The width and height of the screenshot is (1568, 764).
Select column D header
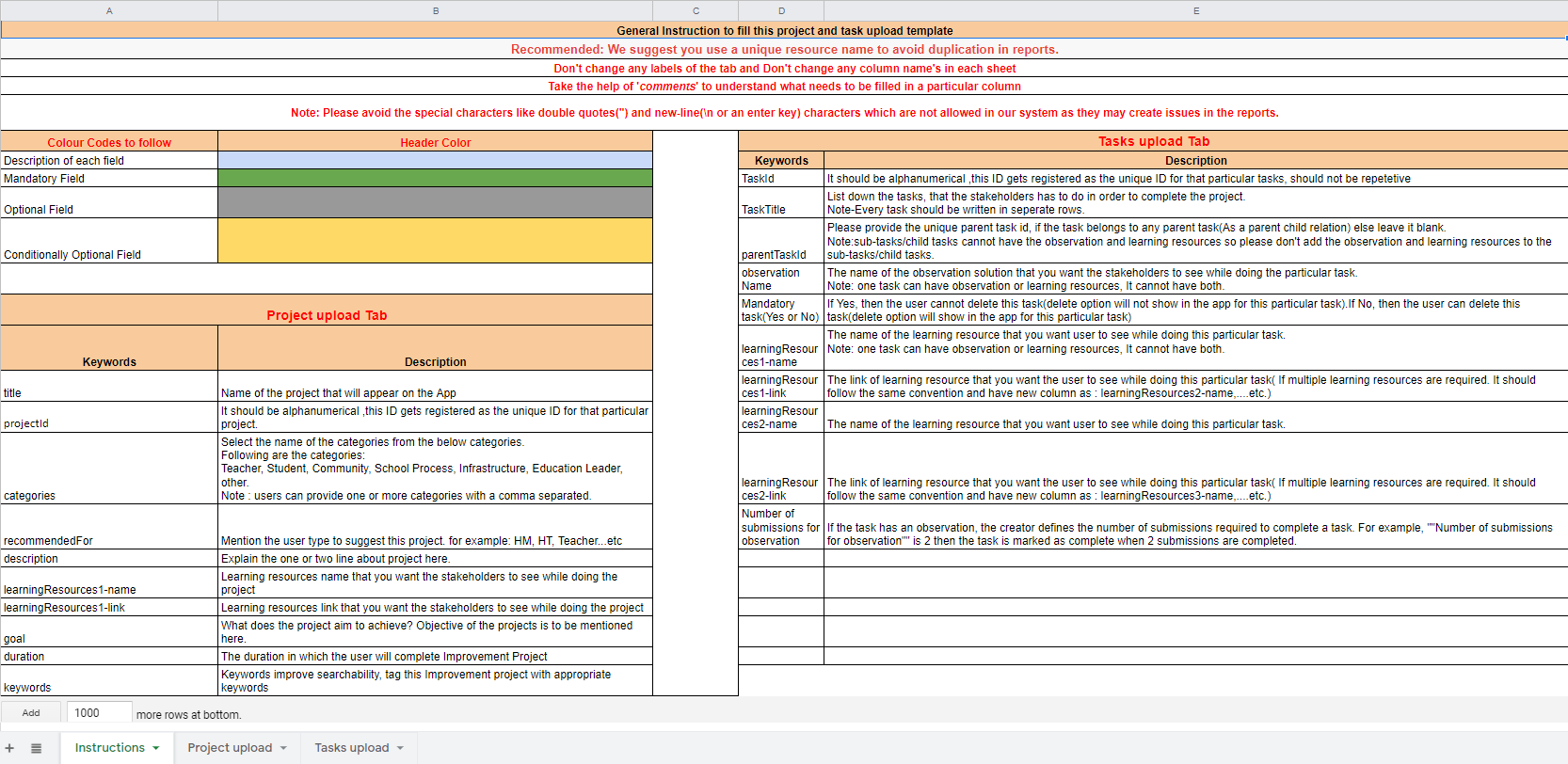pos(781,10)
